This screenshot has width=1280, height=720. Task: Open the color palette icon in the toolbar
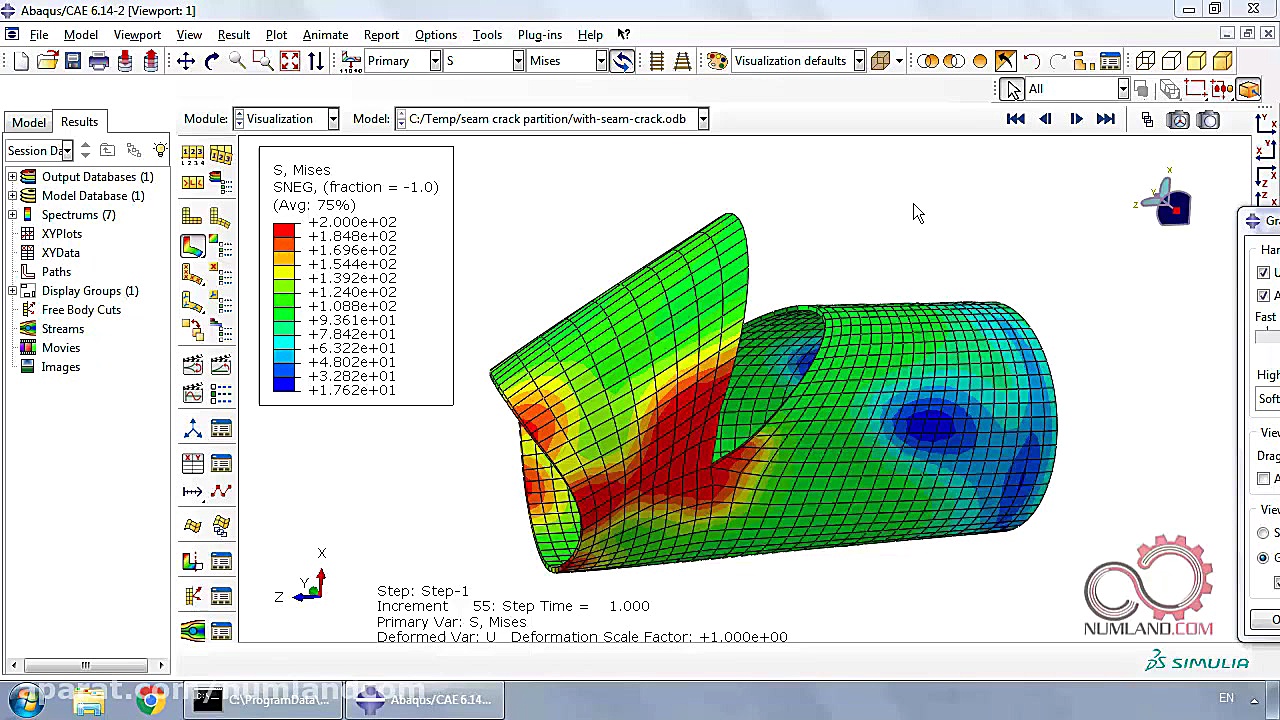pos(717,61)
